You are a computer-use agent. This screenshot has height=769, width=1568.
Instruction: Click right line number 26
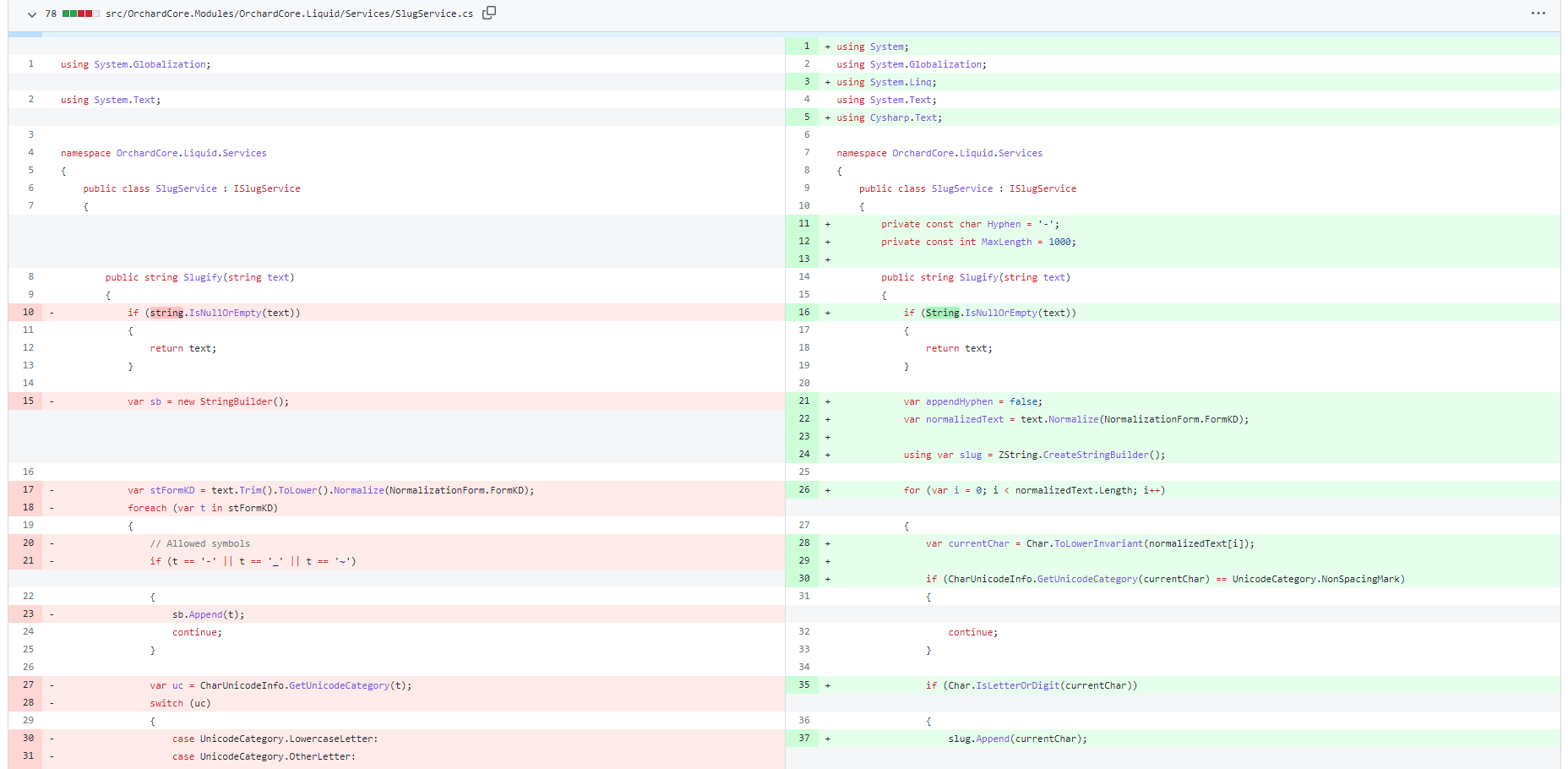tap(804, 490)
